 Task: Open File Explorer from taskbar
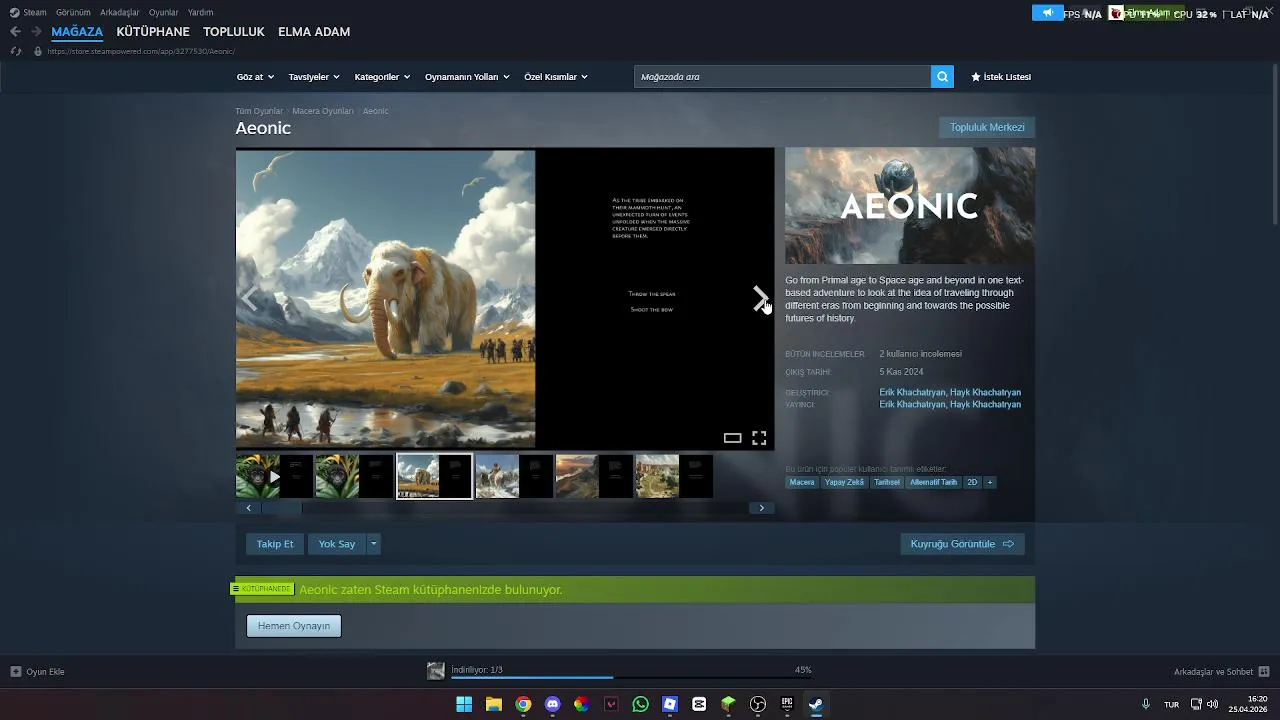pyautogui.click(x=493, y=704)
